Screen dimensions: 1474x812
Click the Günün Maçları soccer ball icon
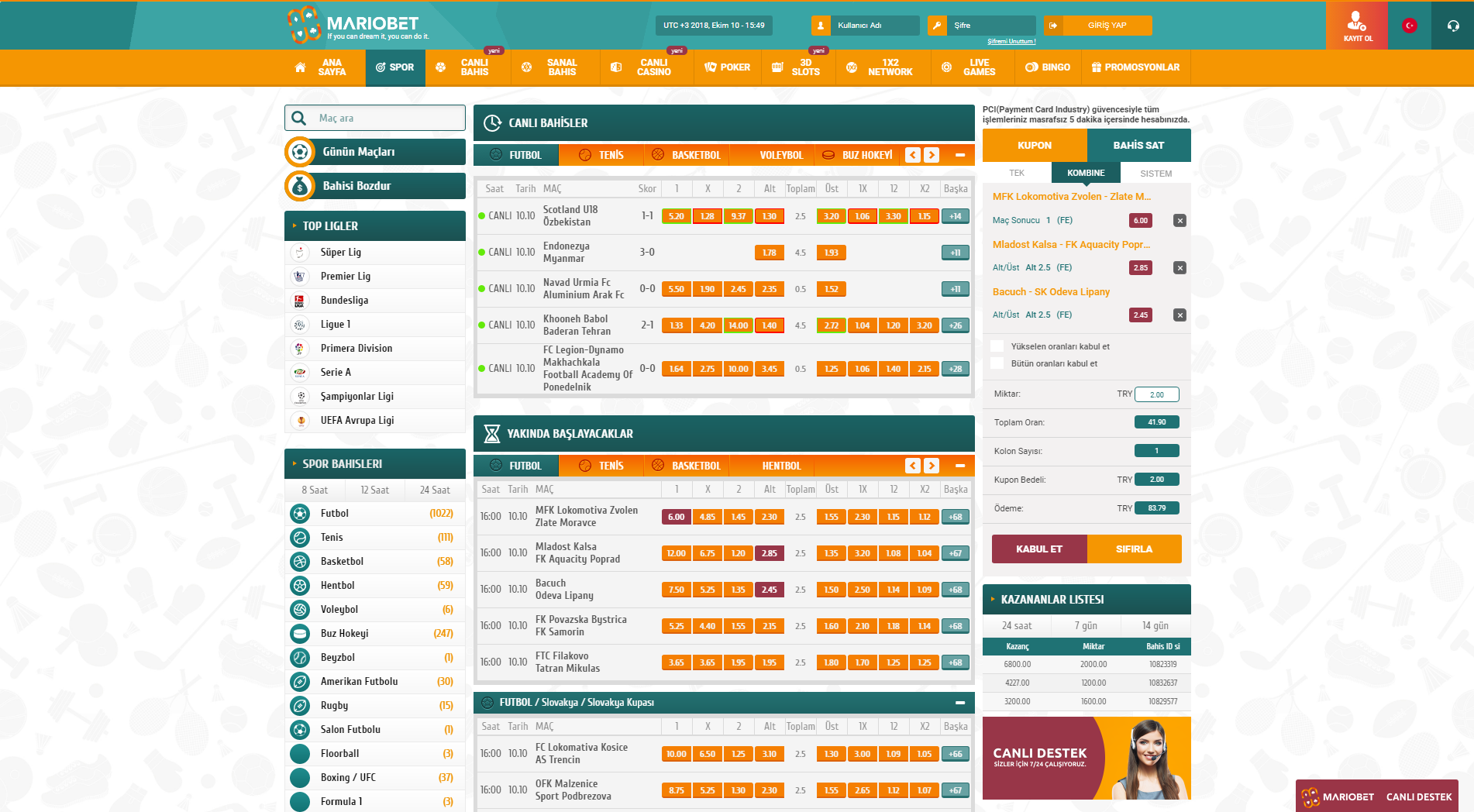[x=300, y=152]
